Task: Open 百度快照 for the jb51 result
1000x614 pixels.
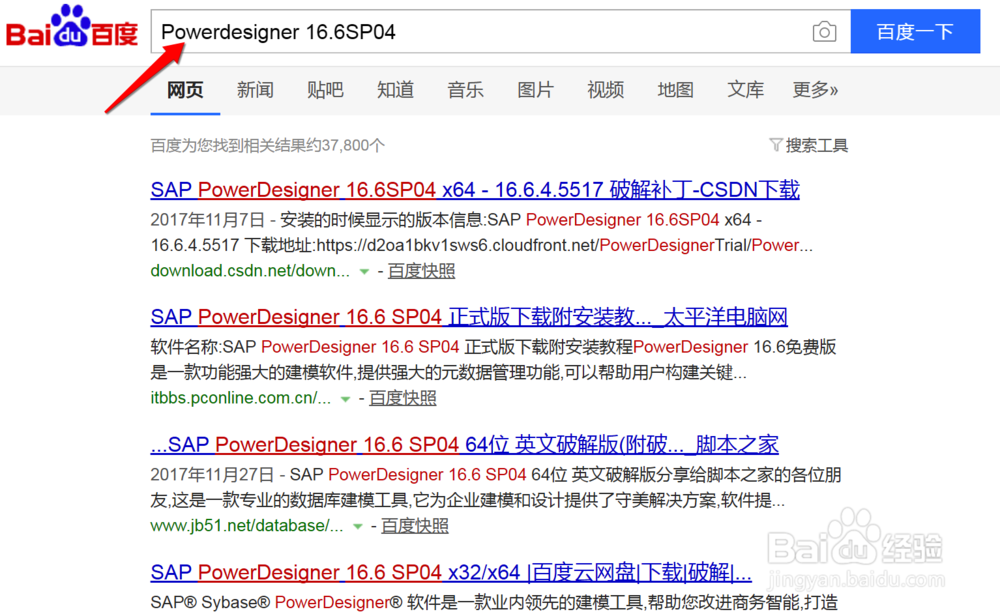Action: coord(415,526)
